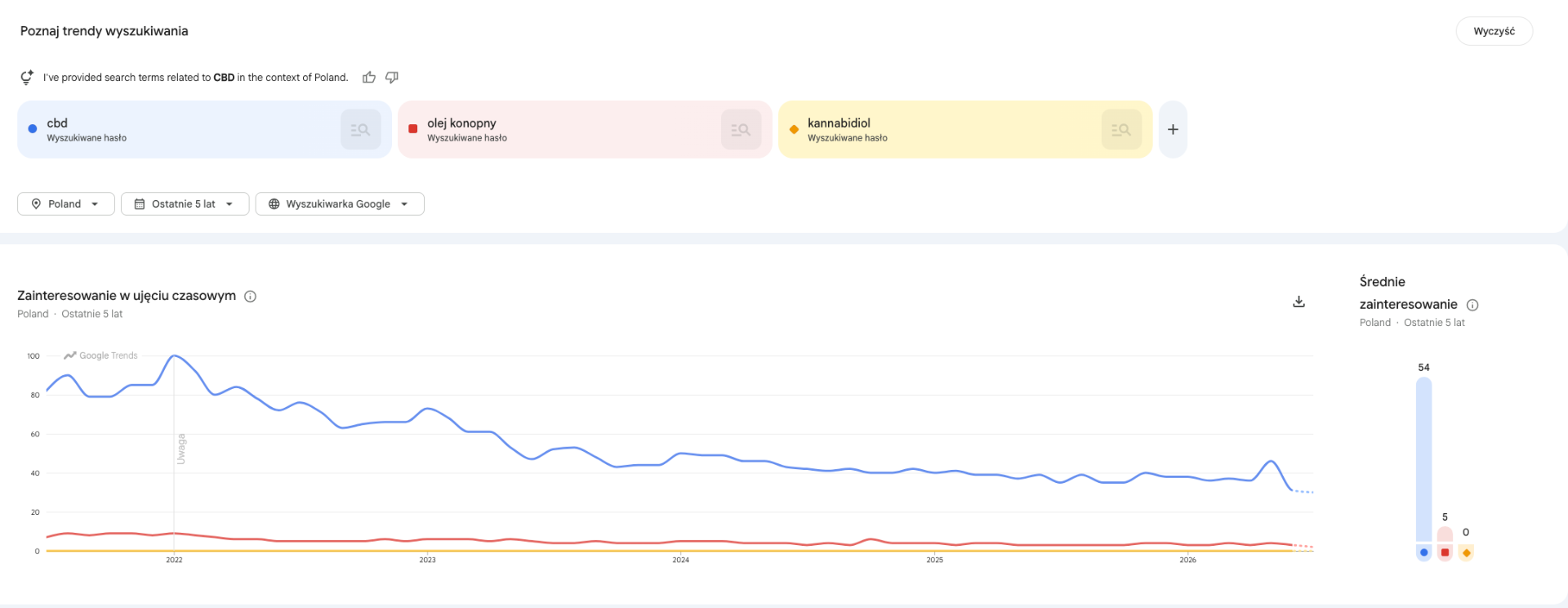Screen dimensions: 1568x608
Task: Click the info icon next to Zainteresowanie w ujęciu czasowym
Action: (251, 297)
